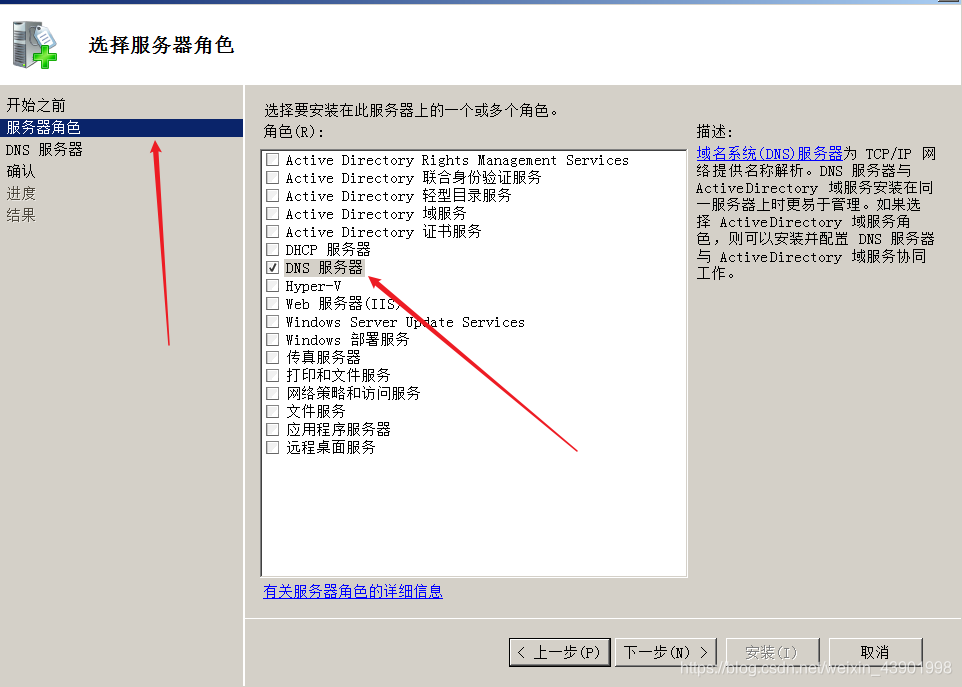Viewport: 962px width, 687px height.
Task: Uncheck the DNS 服务器 role
Action: pyautogui.click(x=272, y=267)
